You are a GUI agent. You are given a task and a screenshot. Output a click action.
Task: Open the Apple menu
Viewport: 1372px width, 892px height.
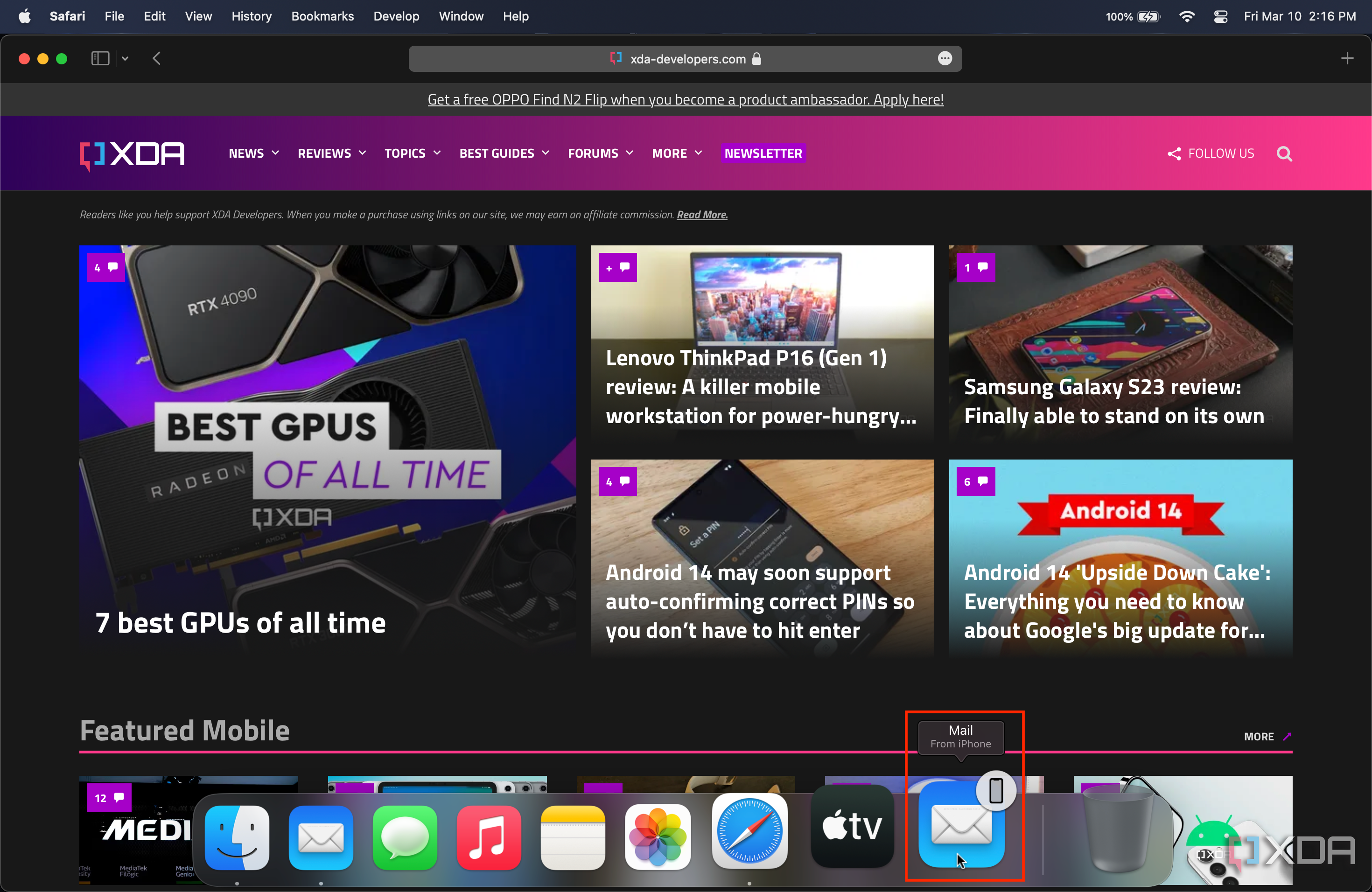click(x=24, y=16)
